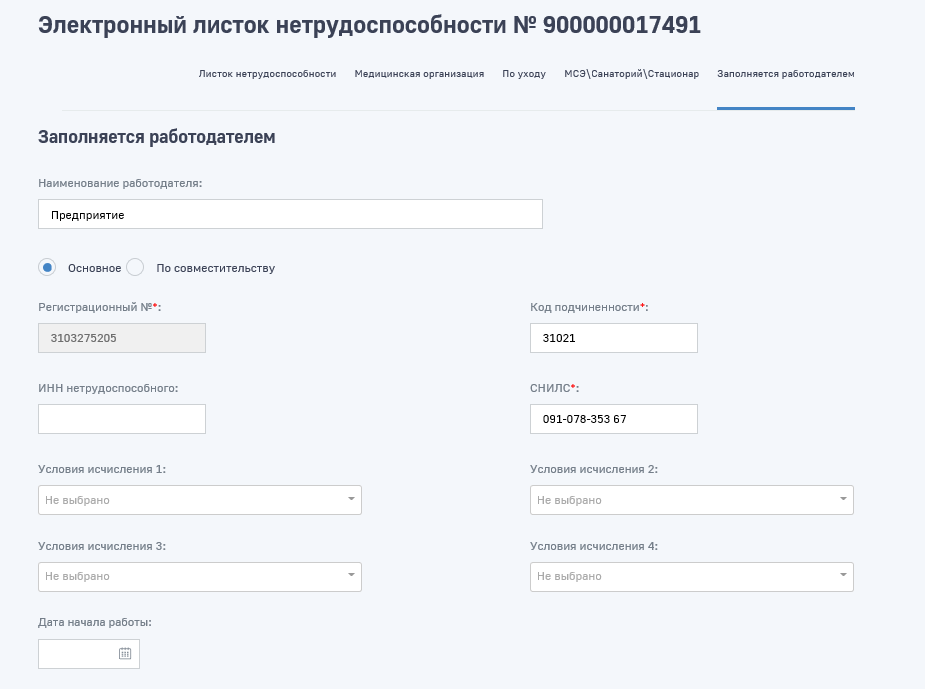Select the По совместительству radio button
Viewport: 925px width, 689px height.
(x=136, y=267)
